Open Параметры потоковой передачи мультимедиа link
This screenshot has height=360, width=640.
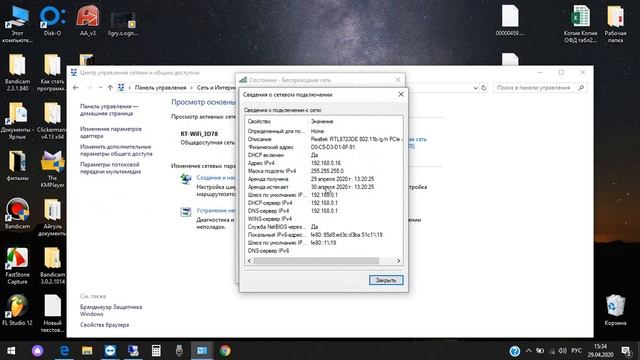click(x=110, y=168)
